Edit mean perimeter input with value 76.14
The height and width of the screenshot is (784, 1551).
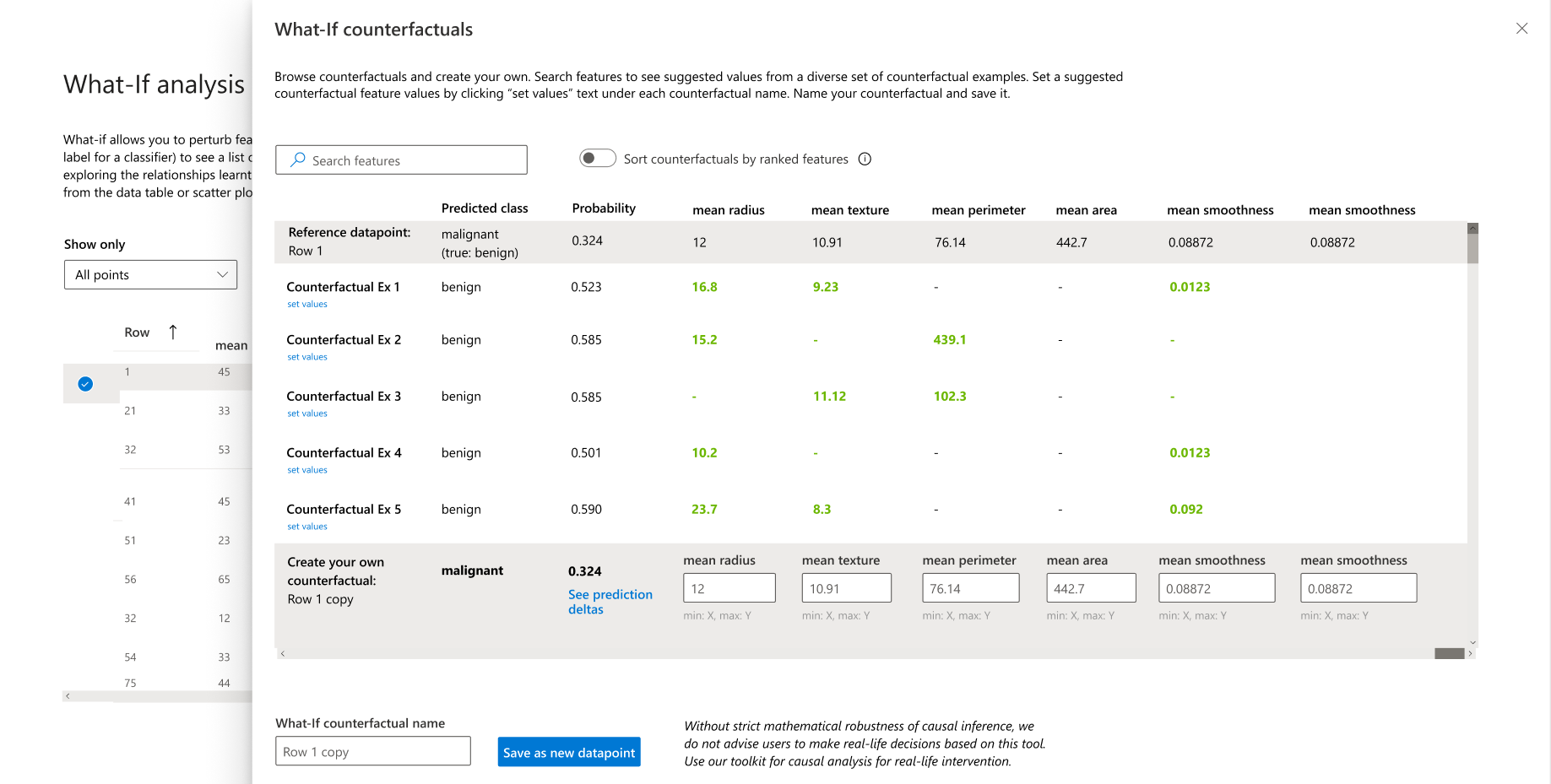(970, 588)
